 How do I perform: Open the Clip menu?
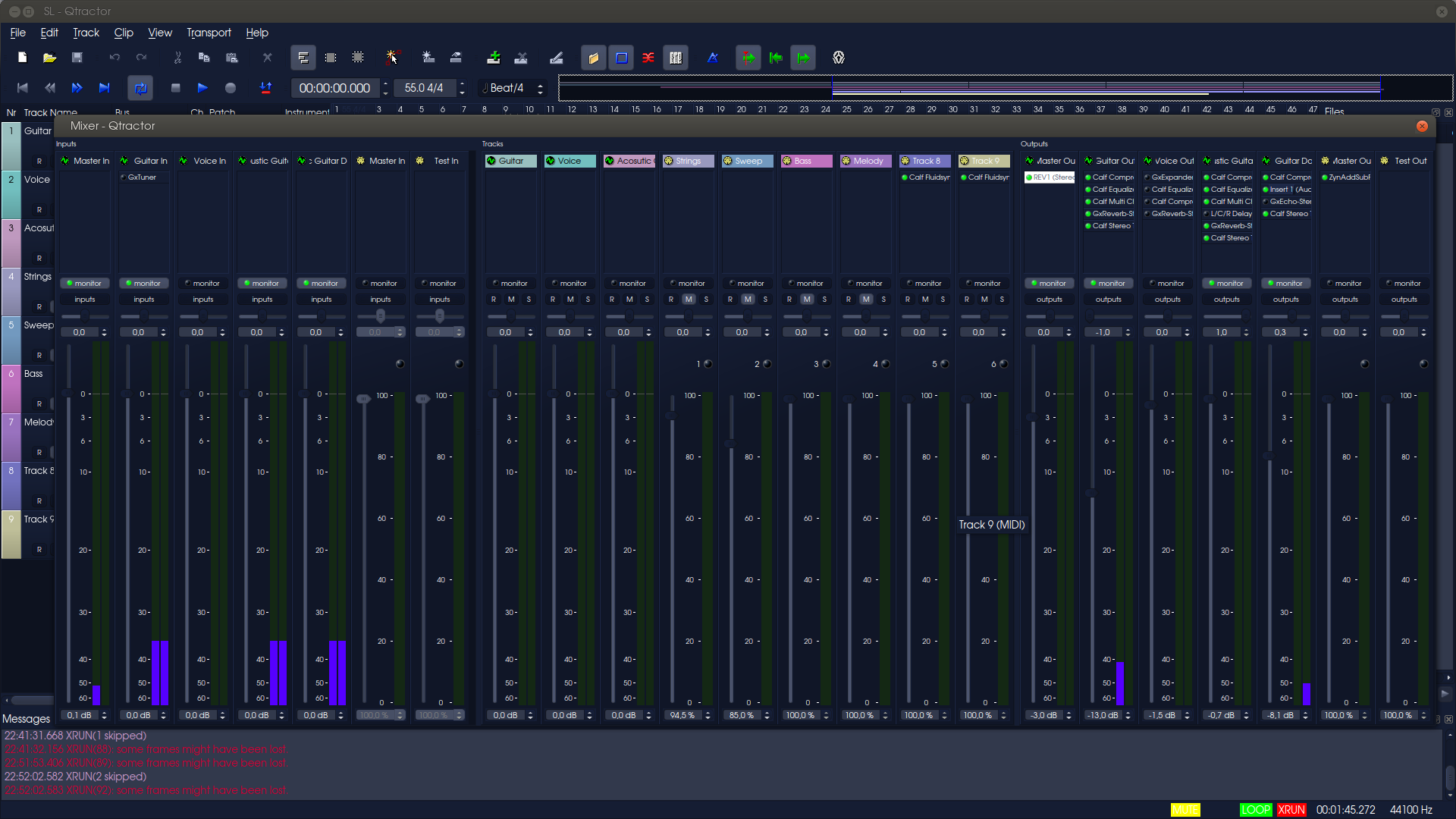pos(124,33)
